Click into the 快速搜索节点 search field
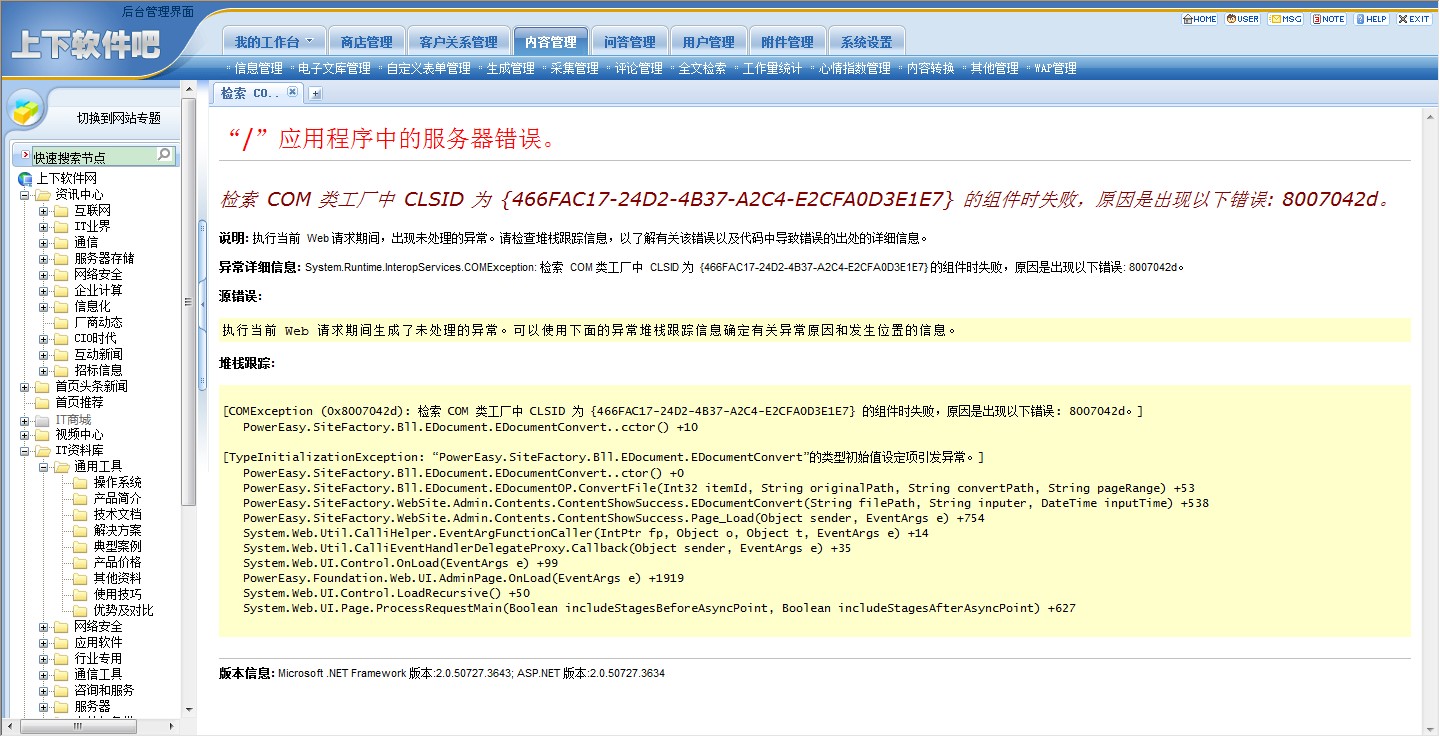1440x737 pixels. coord(90,157)
